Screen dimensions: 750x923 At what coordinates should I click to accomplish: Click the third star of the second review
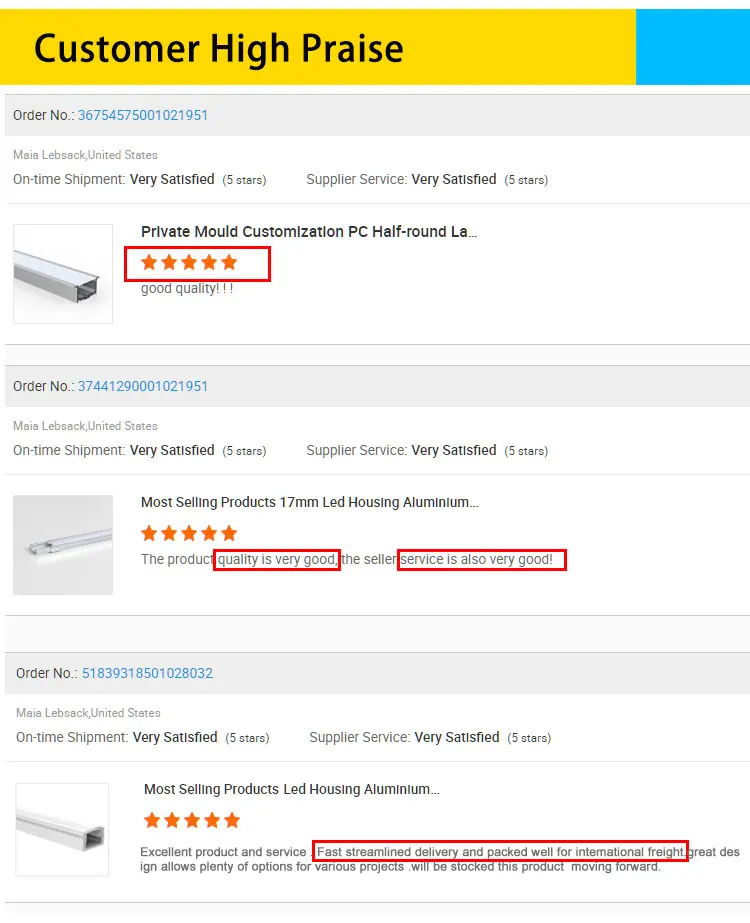189,533
